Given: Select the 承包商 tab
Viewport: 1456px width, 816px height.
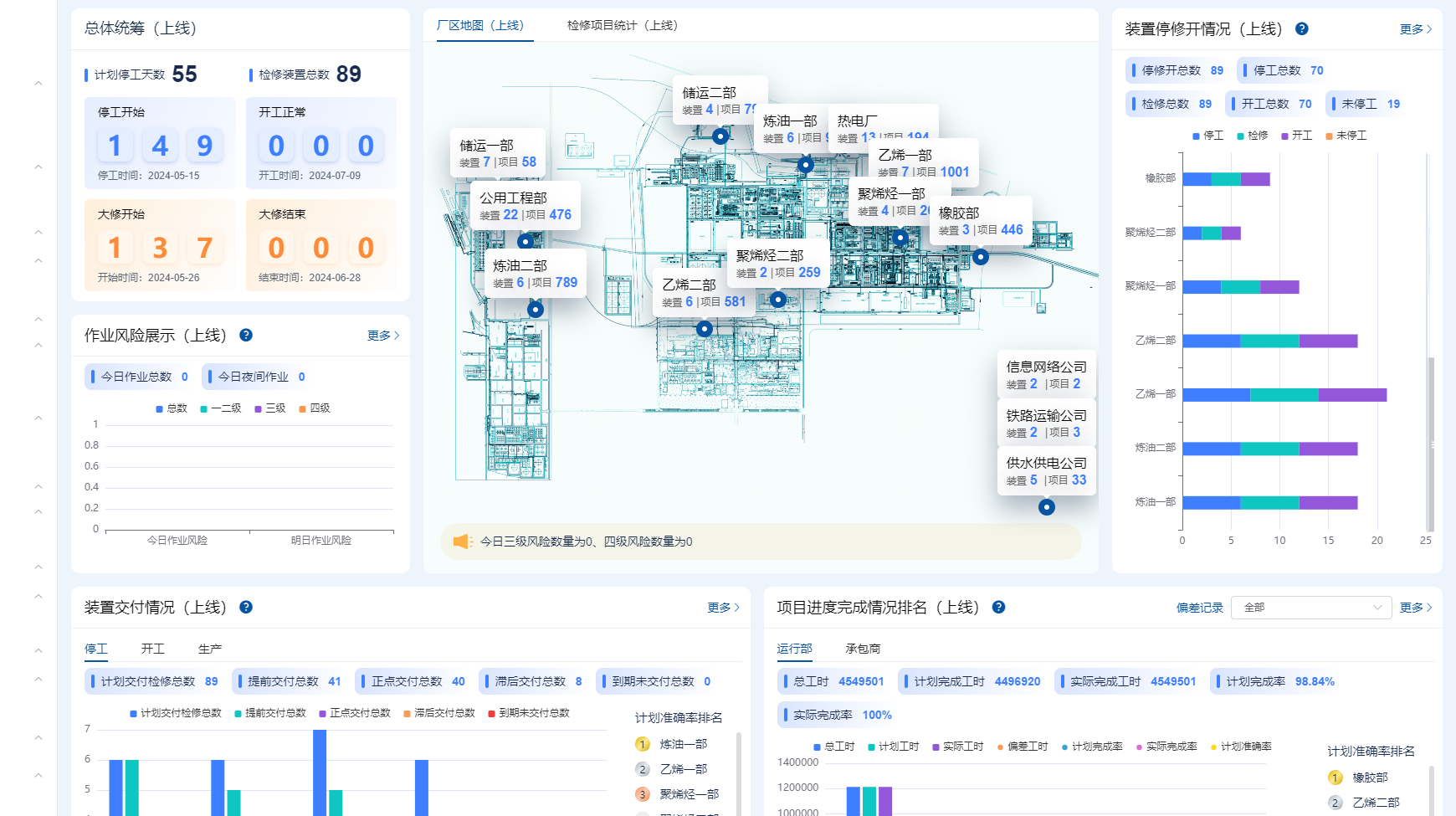Looking at the screenshot, I should (x=862, y=649).
